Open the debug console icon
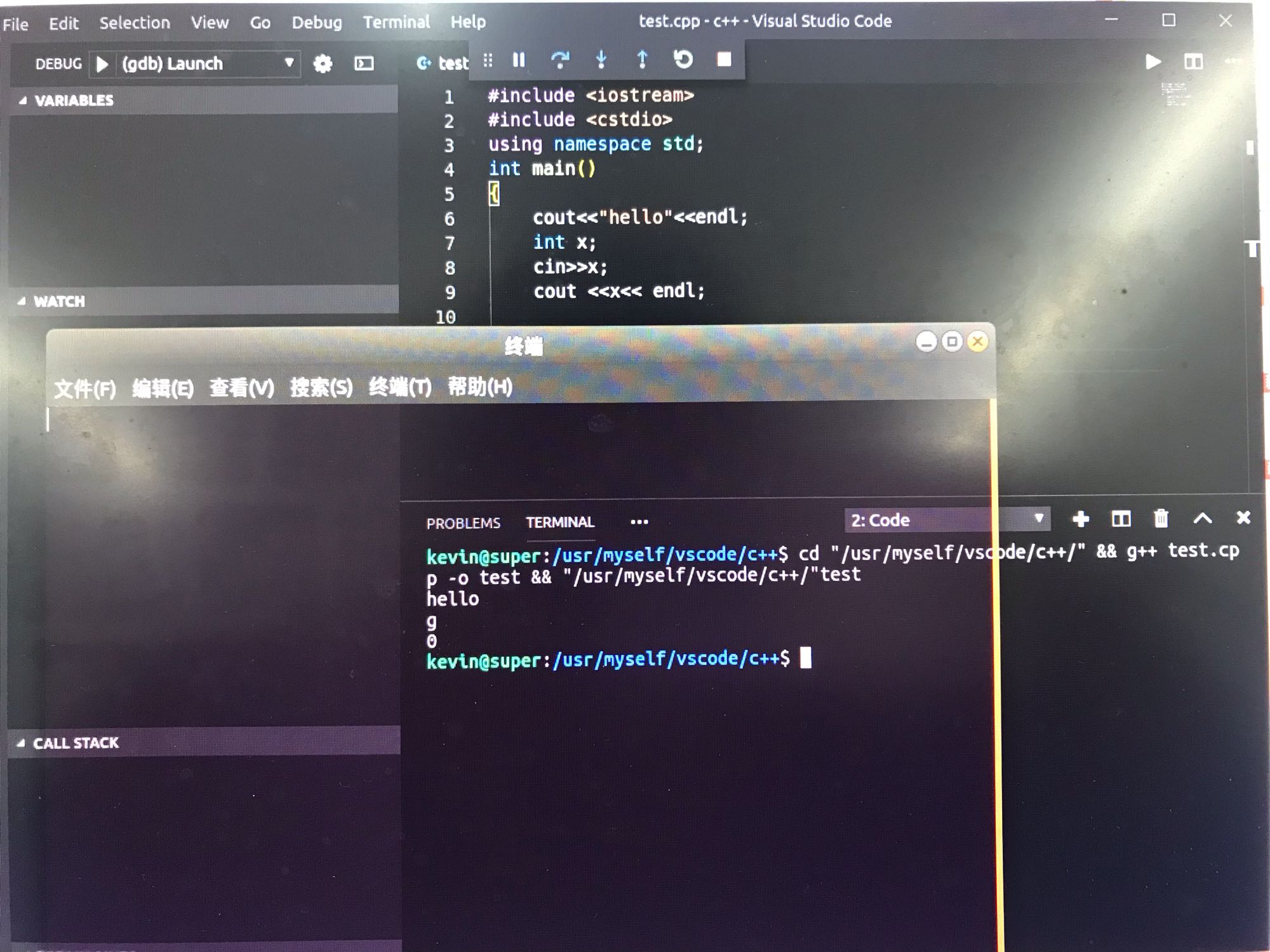Viewport: 1270px width, 952px height. (364, 63)
